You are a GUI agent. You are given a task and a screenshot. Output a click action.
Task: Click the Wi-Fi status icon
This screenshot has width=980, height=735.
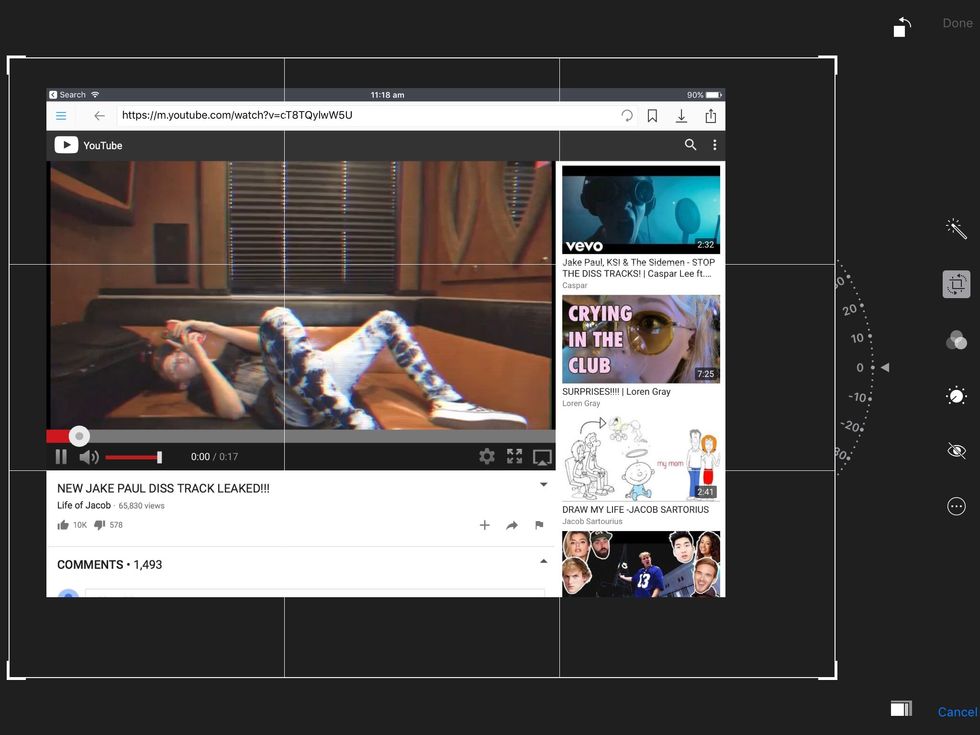point(95,94)
